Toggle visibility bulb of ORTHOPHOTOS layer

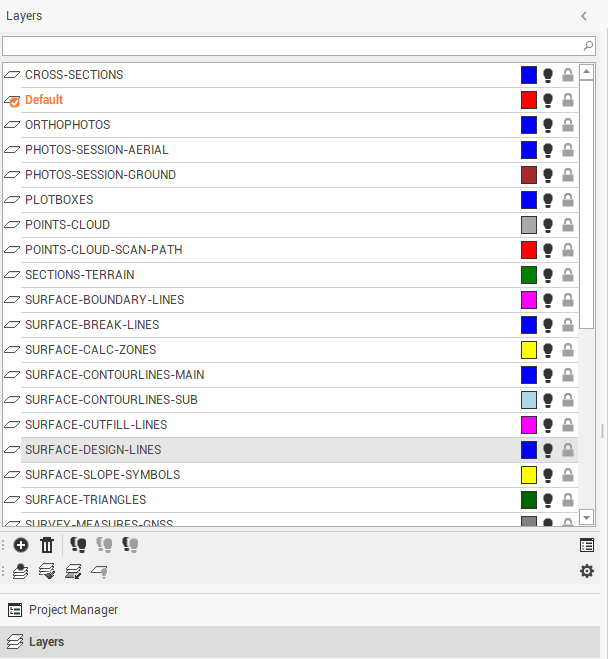coord(548,125)
